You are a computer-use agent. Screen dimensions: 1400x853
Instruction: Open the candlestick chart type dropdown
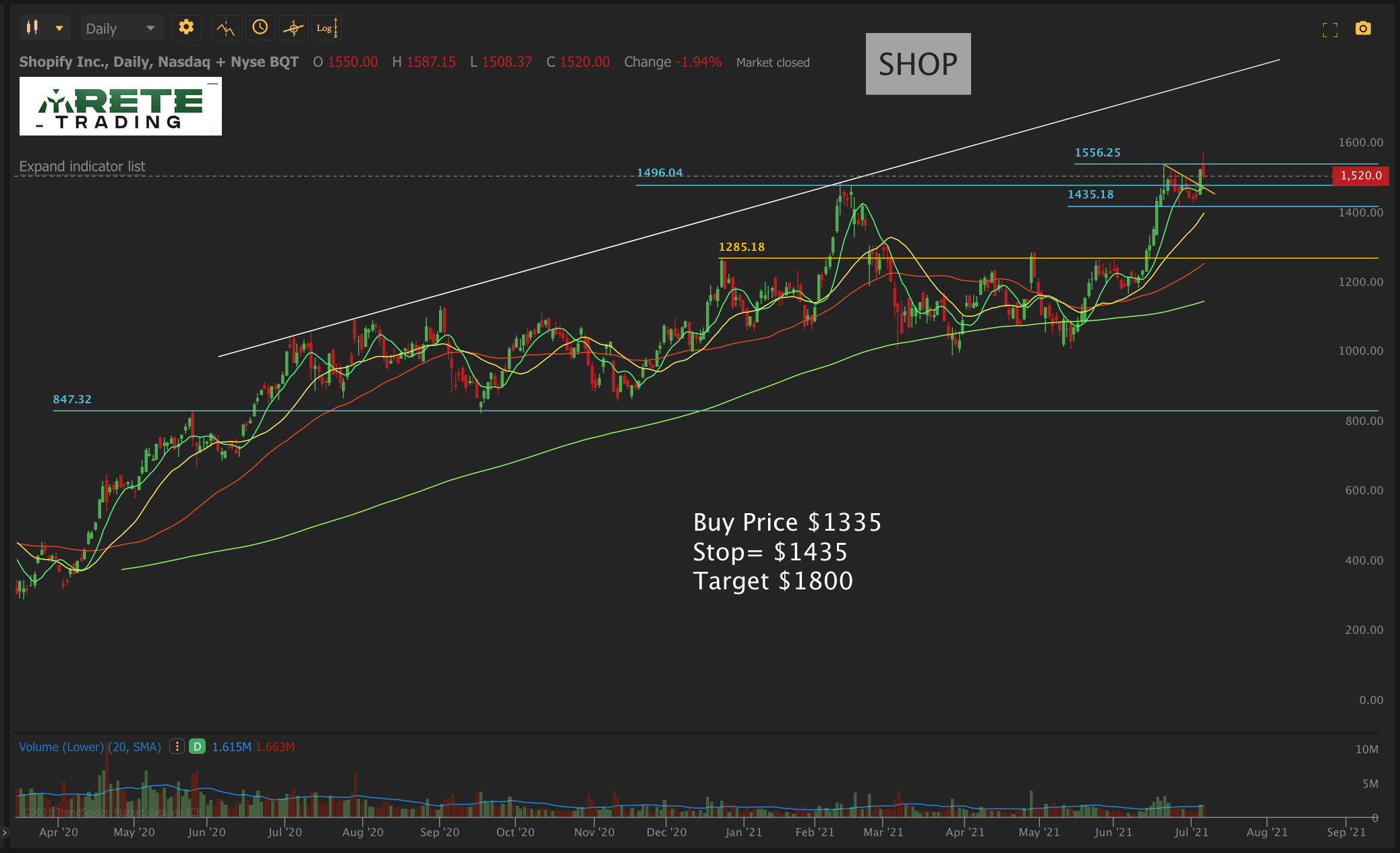[45, 28]
